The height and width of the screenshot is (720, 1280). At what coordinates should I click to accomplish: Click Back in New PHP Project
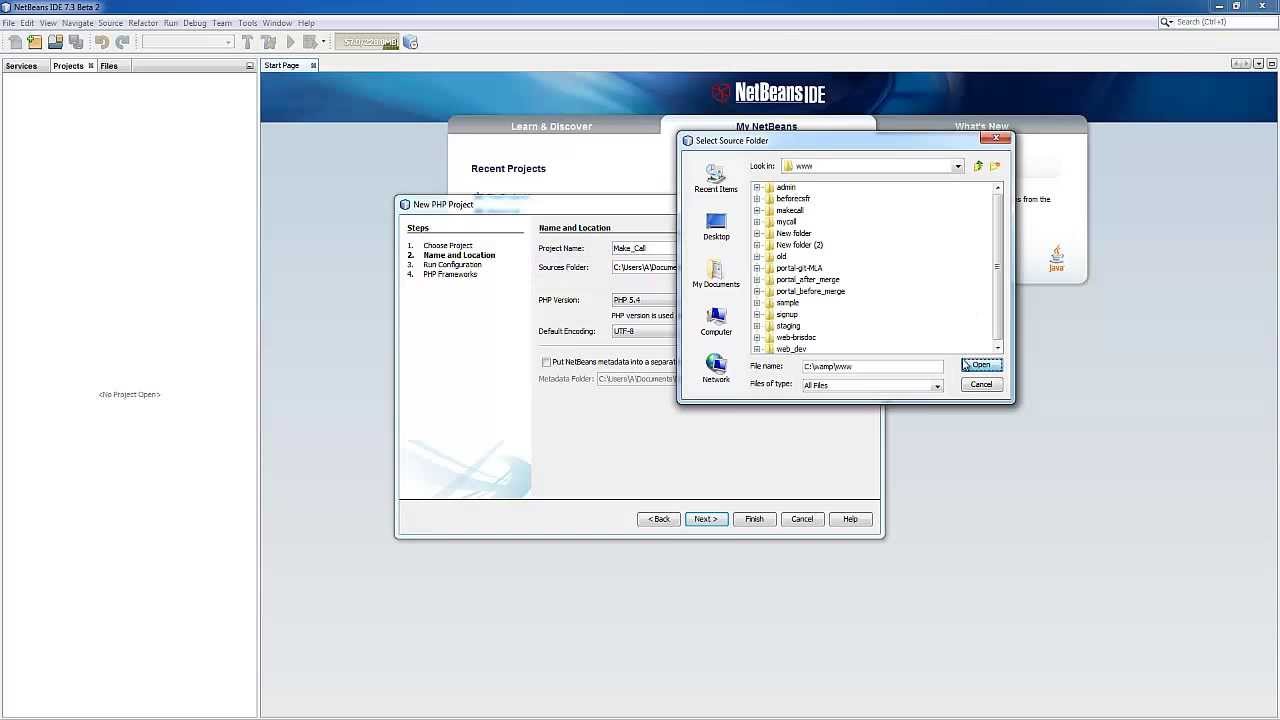pos(659,519)
